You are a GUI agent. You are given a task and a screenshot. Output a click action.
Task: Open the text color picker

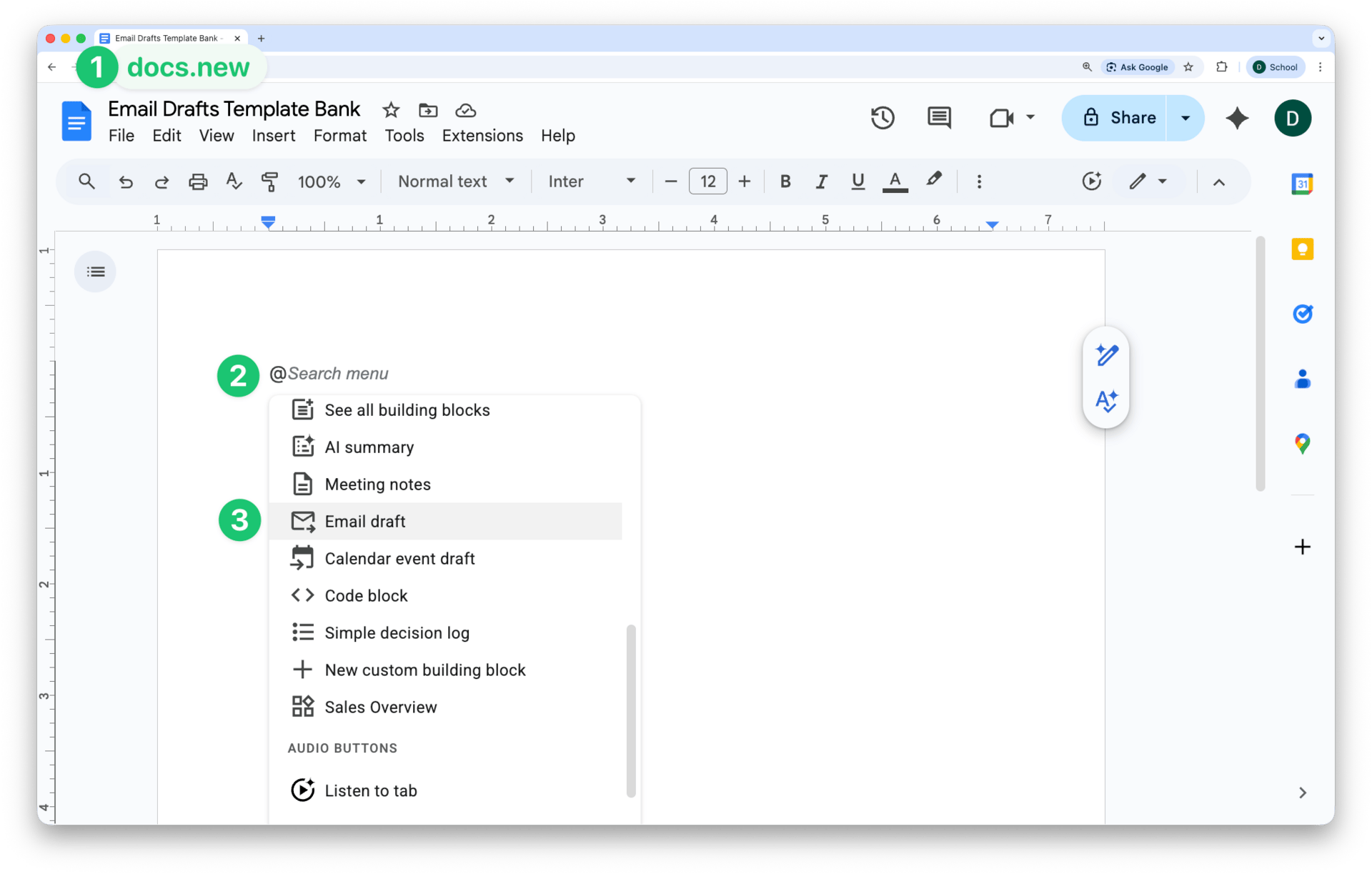coord(895,182)
